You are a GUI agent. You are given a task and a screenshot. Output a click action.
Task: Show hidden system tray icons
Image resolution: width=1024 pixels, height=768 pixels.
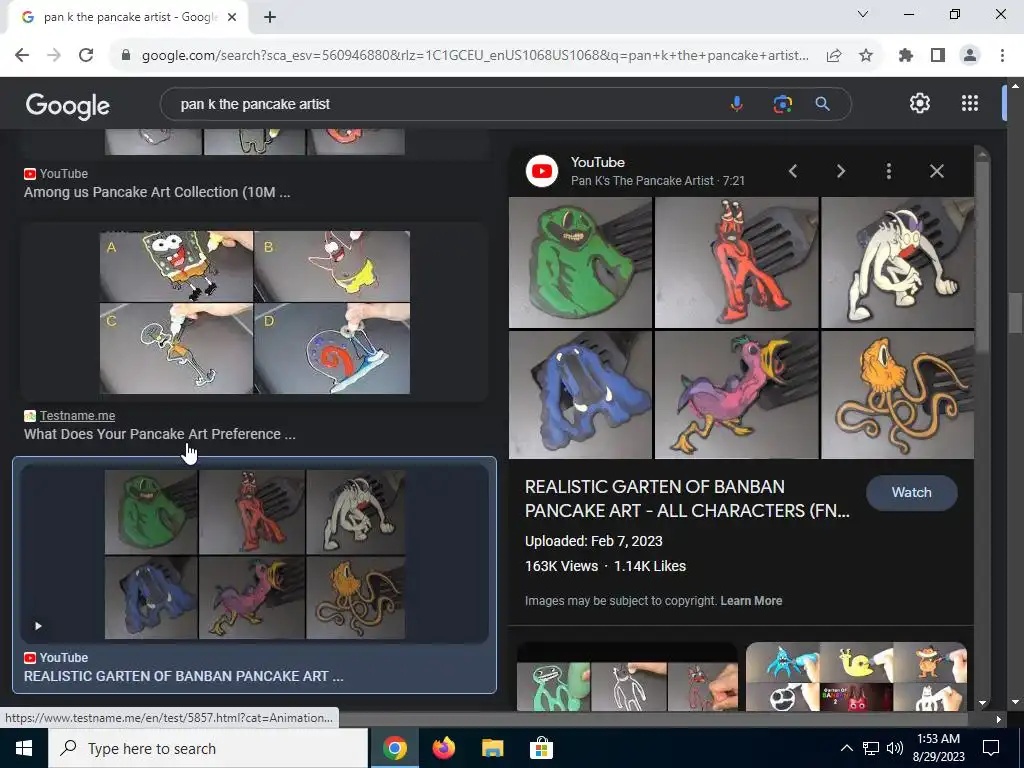846,748
